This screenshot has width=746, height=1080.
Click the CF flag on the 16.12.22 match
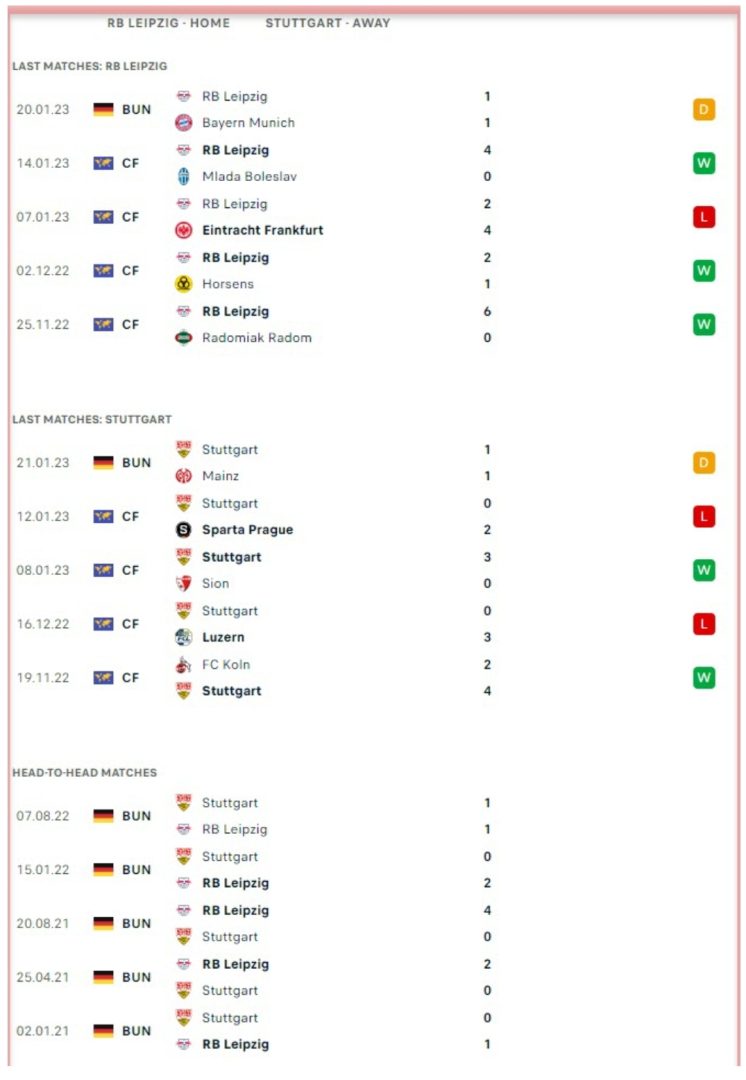click(103, 624)
